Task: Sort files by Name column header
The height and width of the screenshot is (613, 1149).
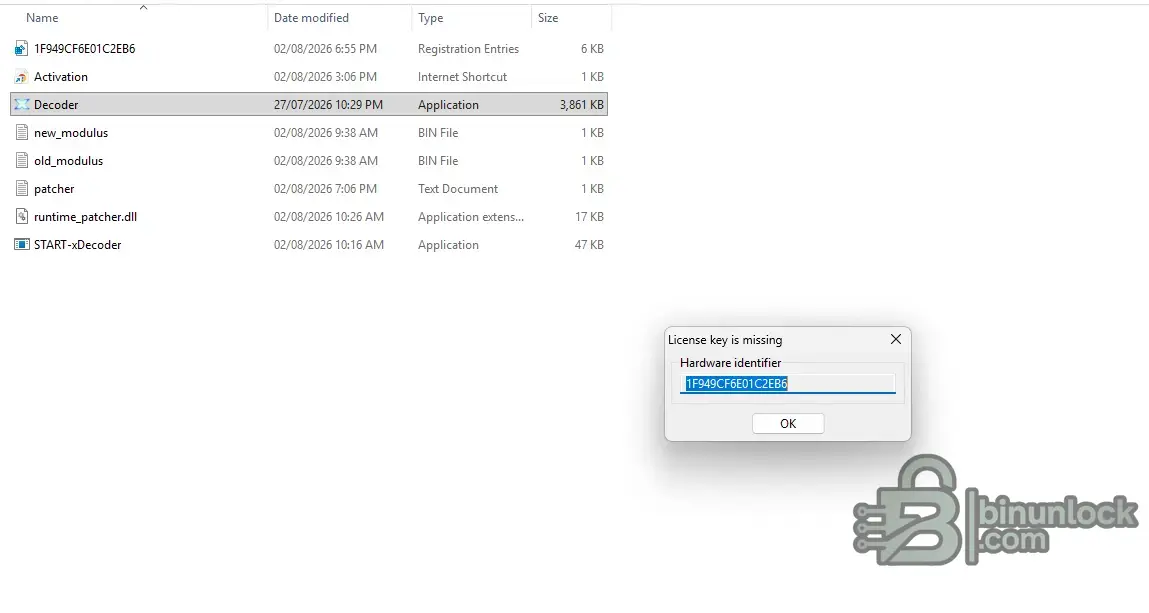Action: pyautogui.click(x=42, y=18)
